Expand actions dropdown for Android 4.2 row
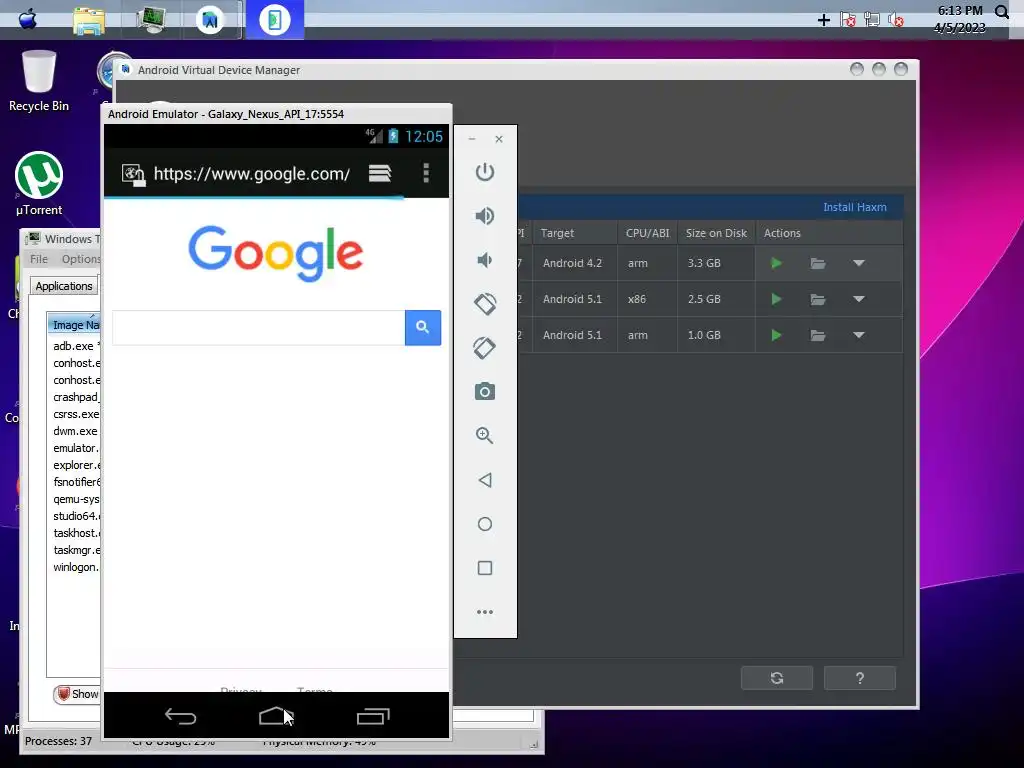Screen dimensions: 1024x768 859,263
